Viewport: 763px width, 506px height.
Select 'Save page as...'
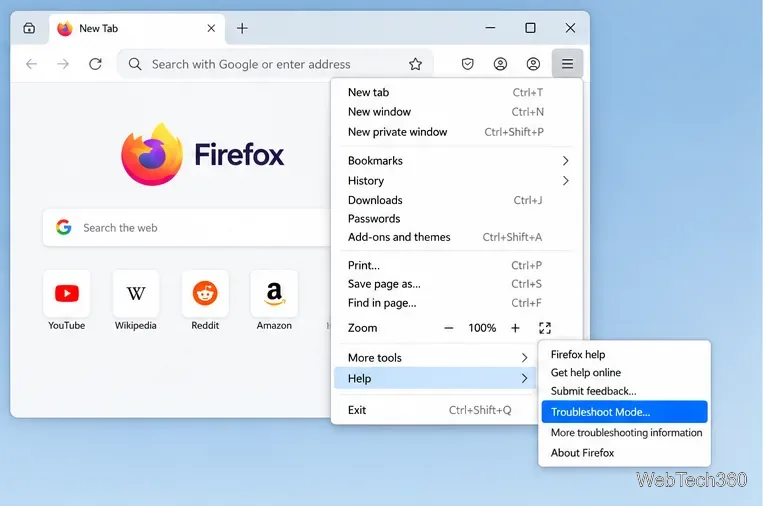pos(456,284)
